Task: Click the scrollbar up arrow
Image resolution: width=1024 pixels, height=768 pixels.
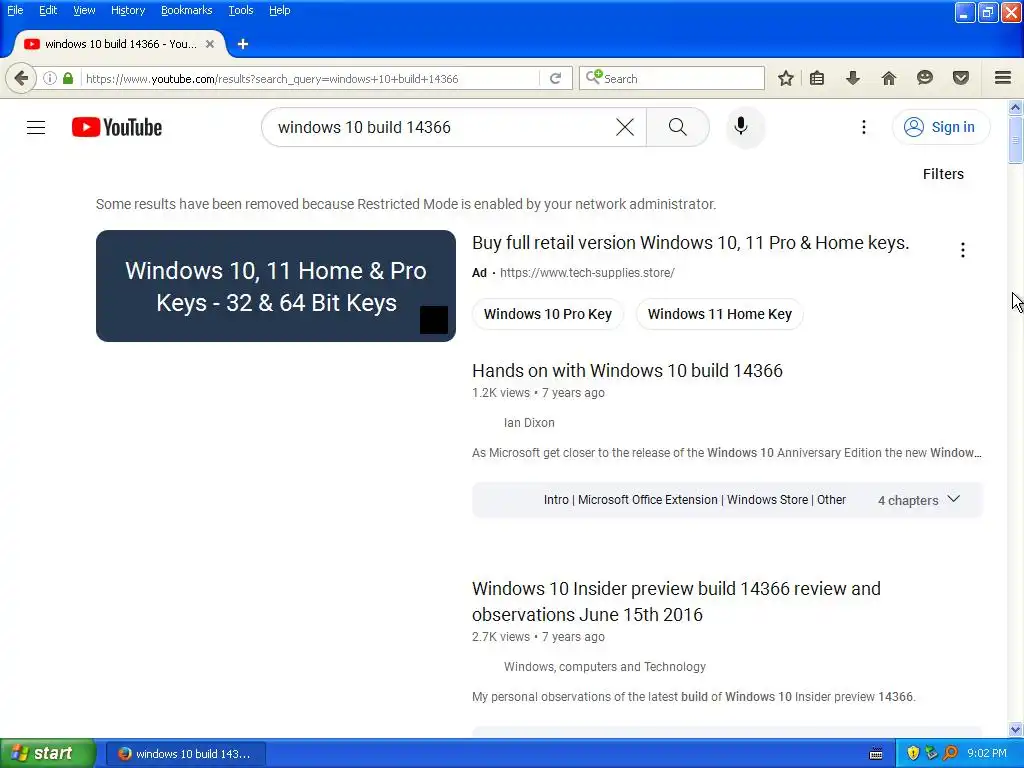Action: (1016, 107)
